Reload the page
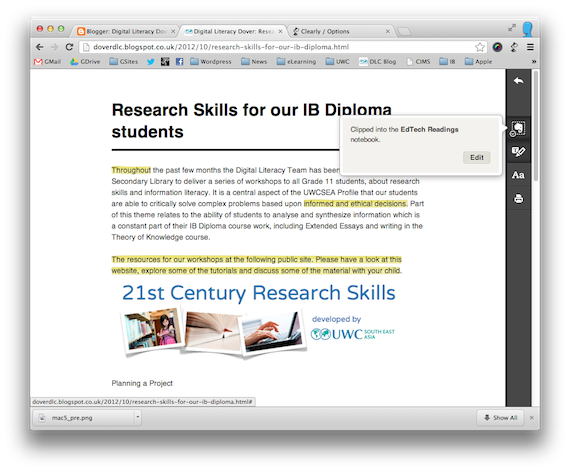The width and height of the screenshot is (570, 472). [69, 47]
